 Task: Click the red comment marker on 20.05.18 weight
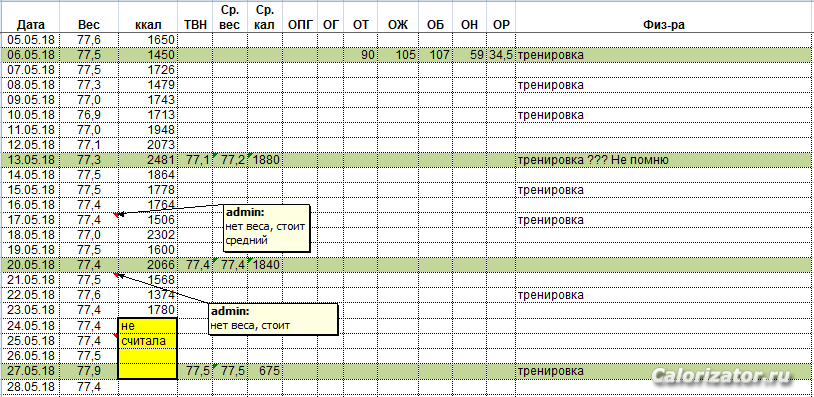[x=116, y=275]
